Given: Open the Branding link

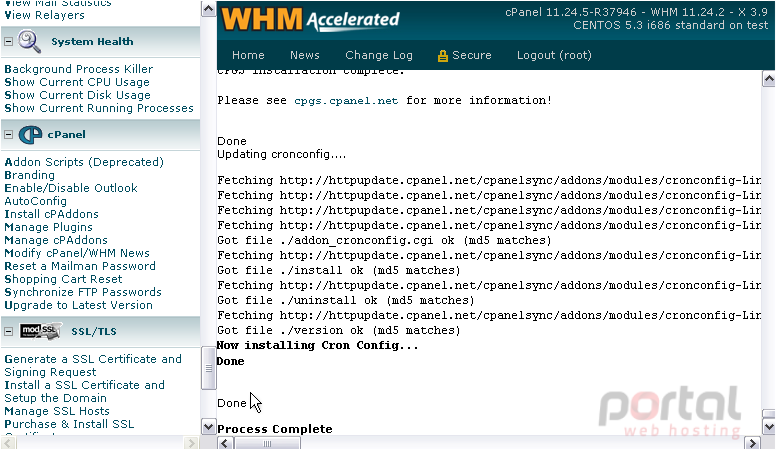Looking at the screenshot, I should coord(30,175).
